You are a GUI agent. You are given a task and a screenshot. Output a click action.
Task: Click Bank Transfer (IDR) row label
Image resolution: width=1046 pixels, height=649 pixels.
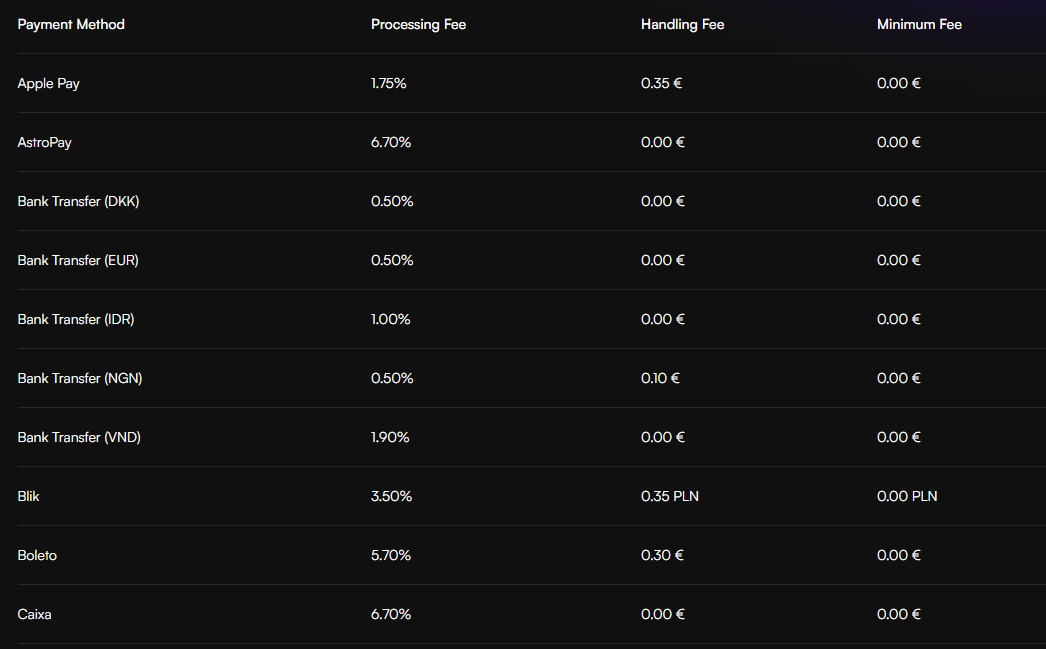click(76, 319)
